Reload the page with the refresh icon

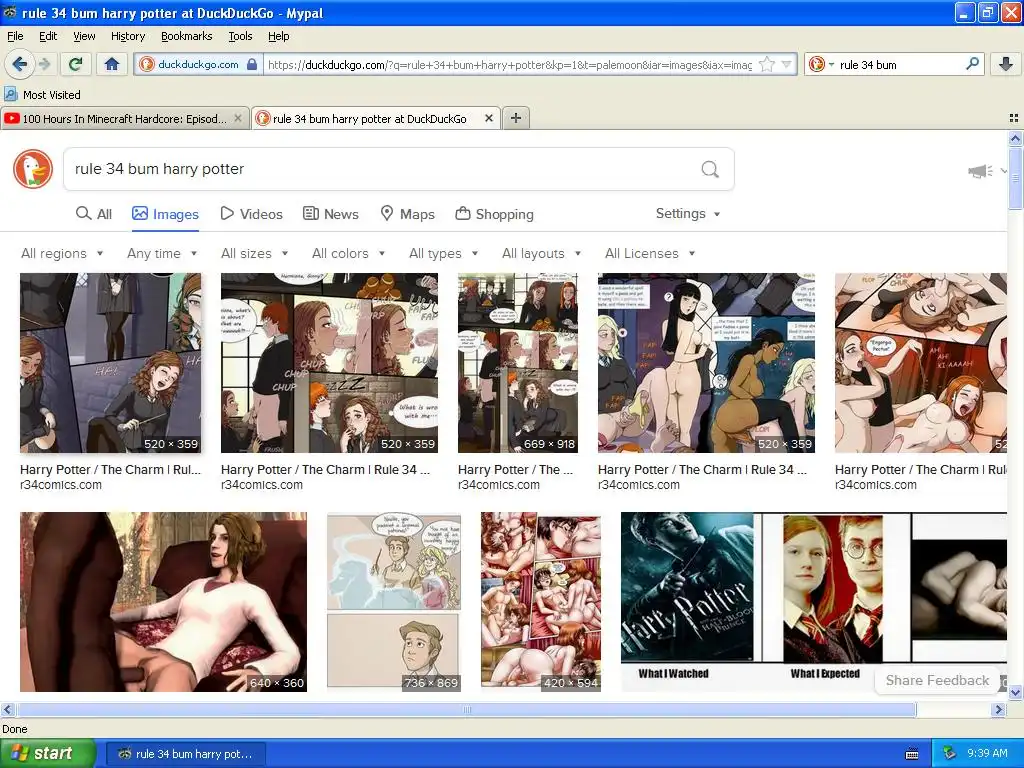[76, 64]
